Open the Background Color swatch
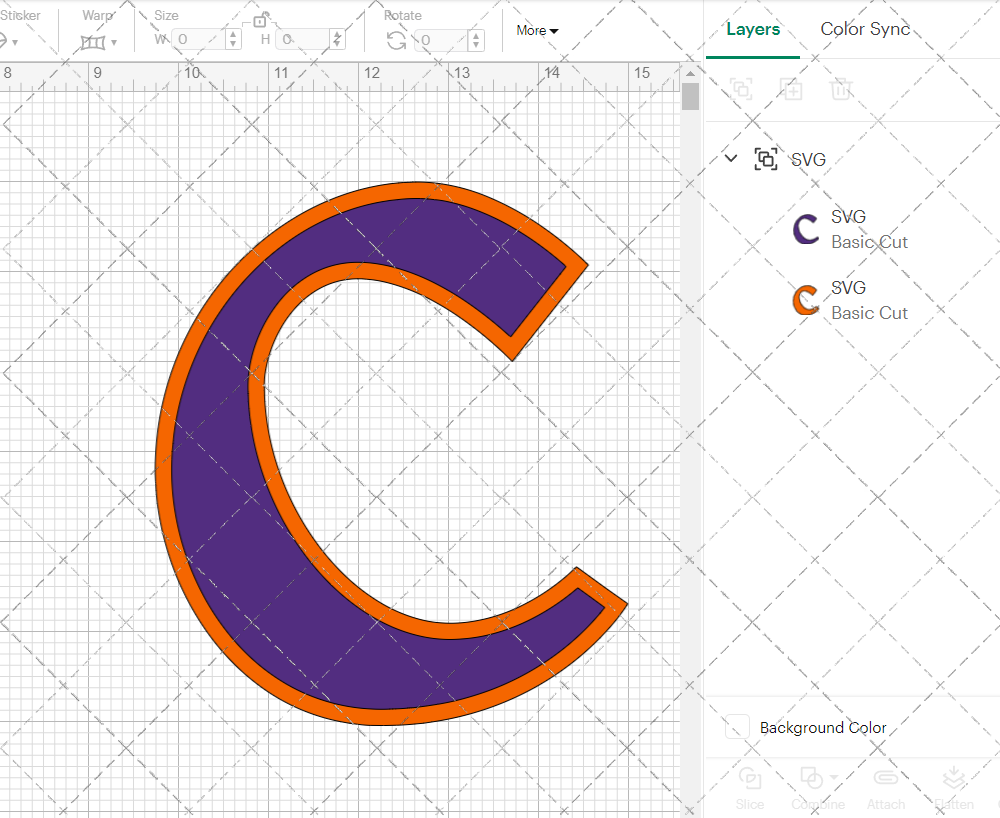The height and width of the screenshot is (818, 1000). pos(736,728)
